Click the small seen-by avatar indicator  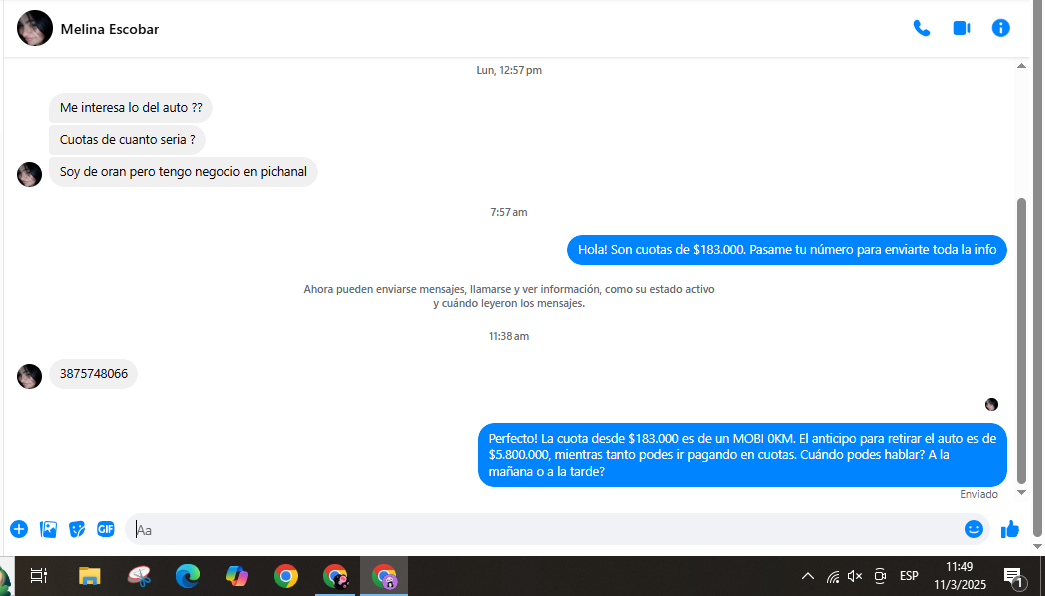[x=991, y=405]
